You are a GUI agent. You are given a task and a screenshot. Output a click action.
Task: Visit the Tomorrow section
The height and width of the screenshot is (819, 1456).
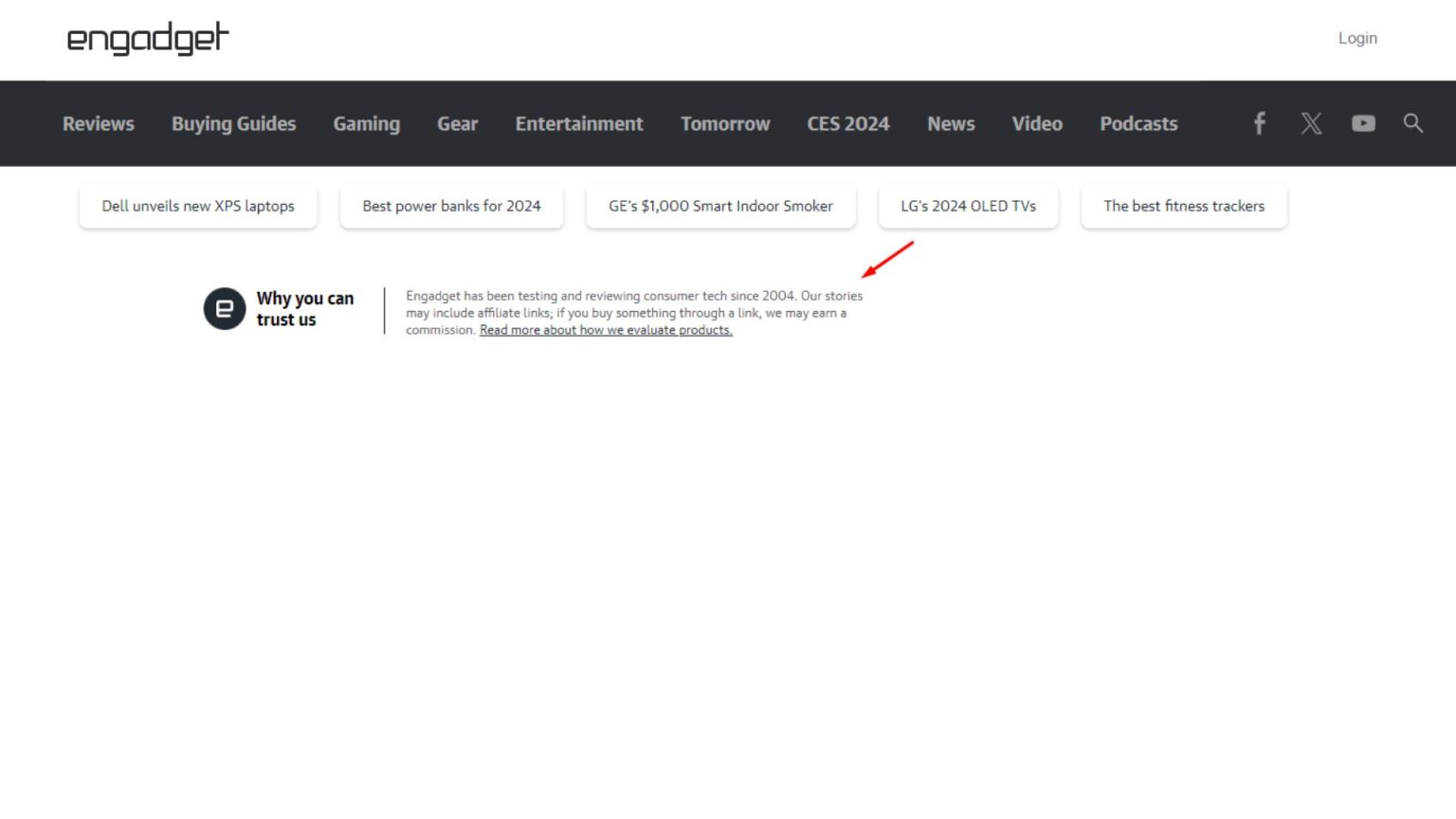click(725, 123)
